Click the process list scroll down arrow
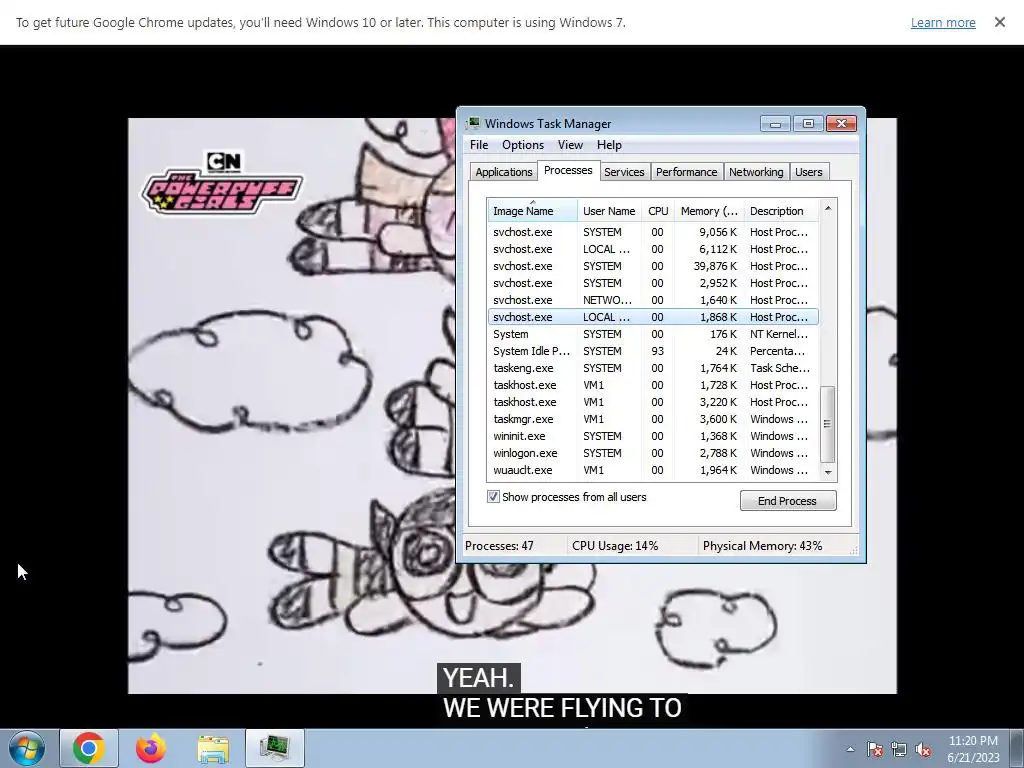This screenshot has height=768, width=1024. click(x=828, y=472)
